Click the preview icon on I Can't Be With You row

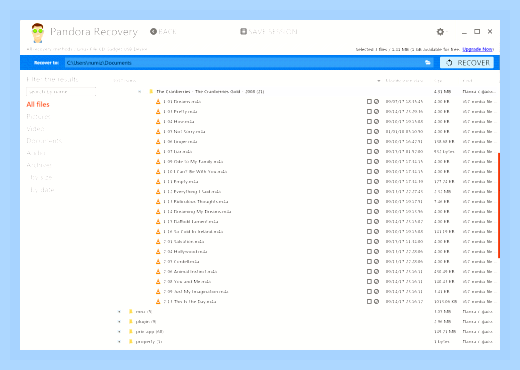[x=376, y=172]
